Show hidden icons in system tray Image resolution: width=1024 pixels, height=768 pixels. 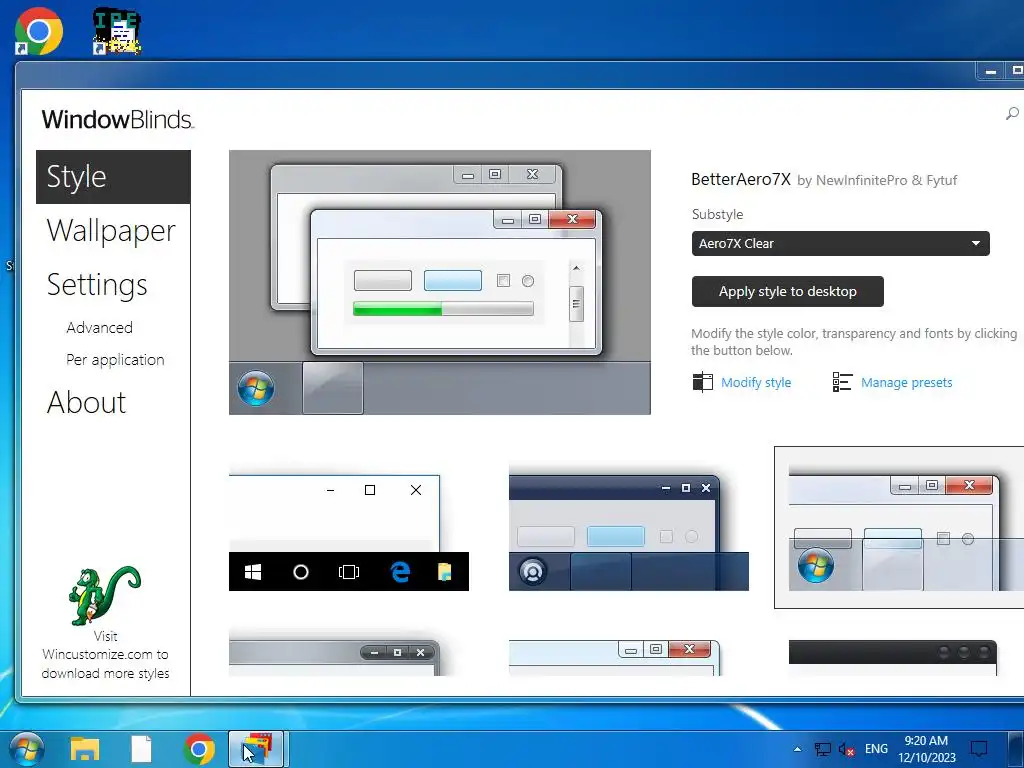coord(797,749)
